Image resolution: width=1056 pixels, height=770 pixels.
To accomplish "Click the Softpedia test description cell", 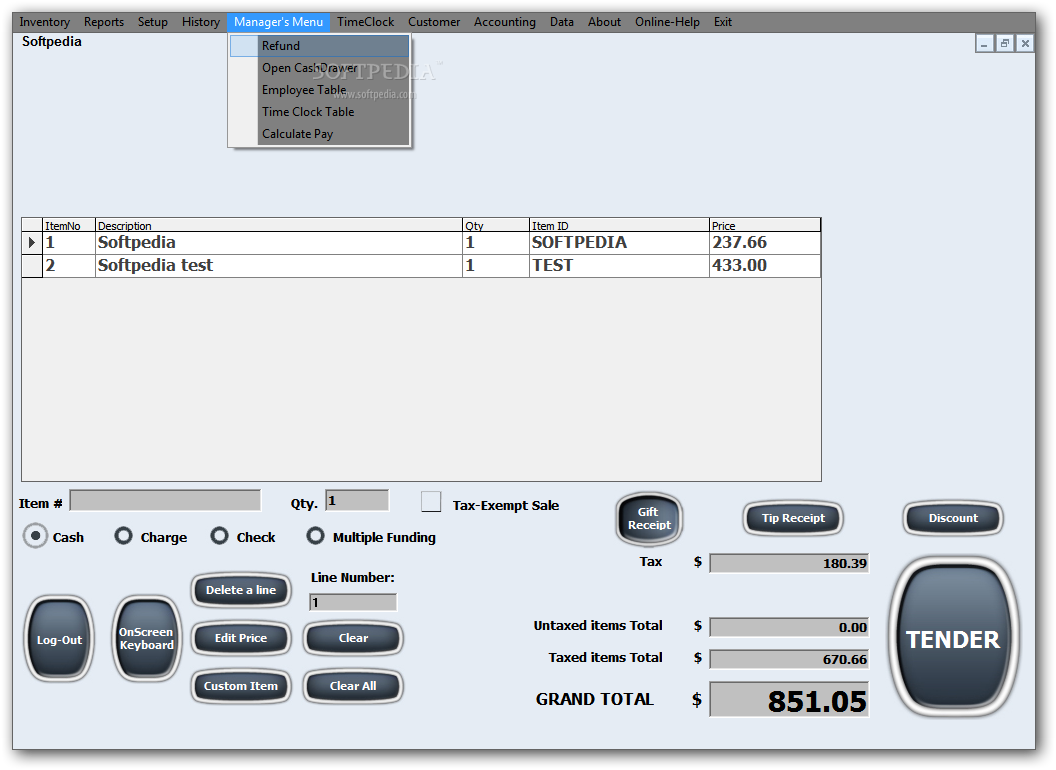I will pyautogui.click(x=278, y=265).
